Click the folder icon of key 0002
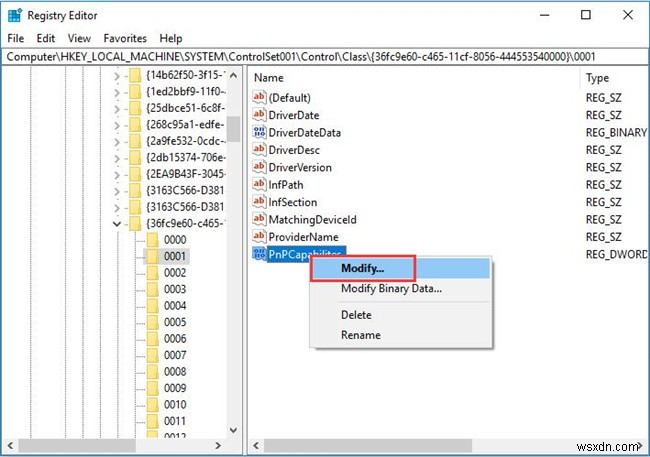650x457 pixels. (x=153, y=273)
